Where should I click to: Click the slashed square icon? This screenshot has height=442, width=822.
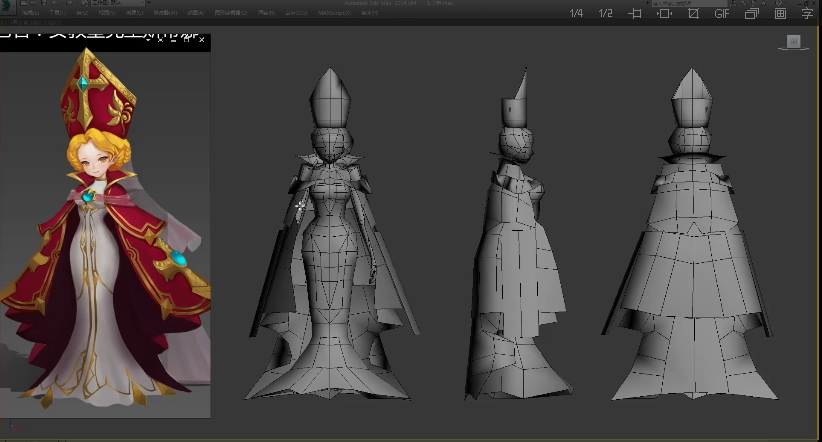693,14
